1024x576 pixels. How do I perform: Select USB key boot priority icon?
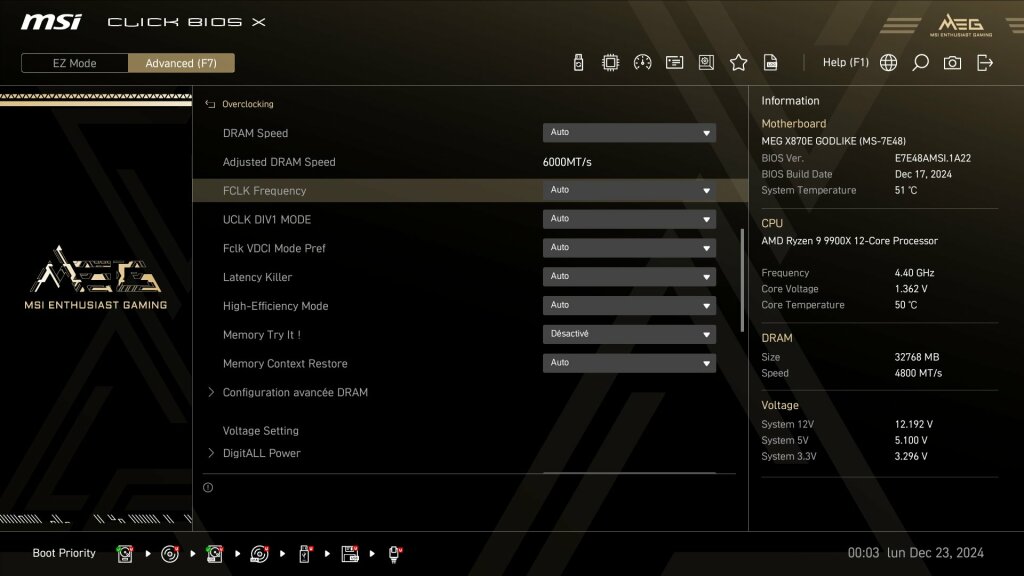tap(304, 554)
